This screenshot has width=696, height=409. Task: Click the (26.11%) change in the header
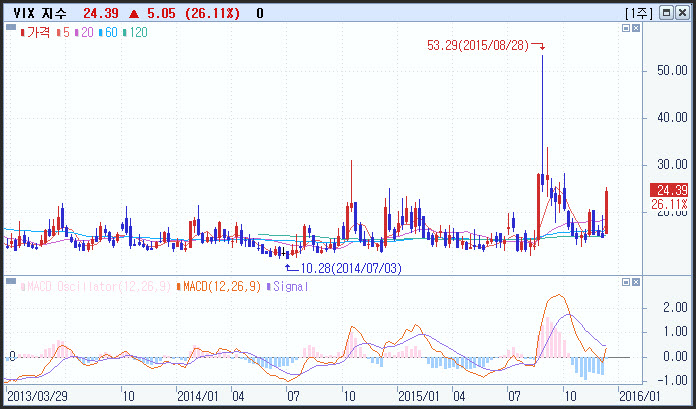pos(213,13)
